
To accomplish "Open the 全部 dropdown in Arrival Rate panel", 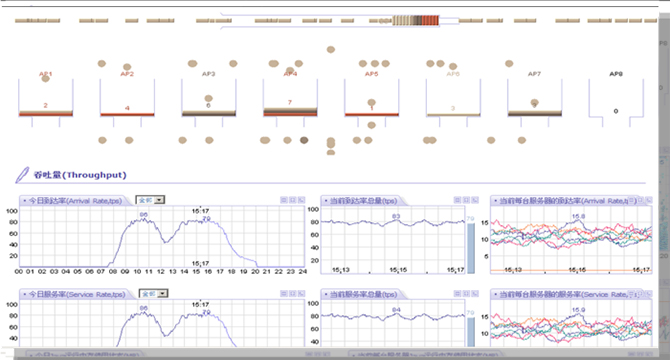I will [150, 200].
